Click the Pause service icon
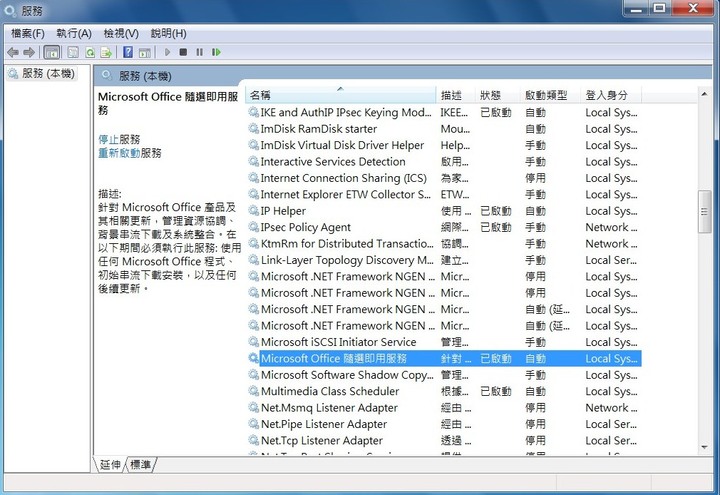 click(199, 52)
